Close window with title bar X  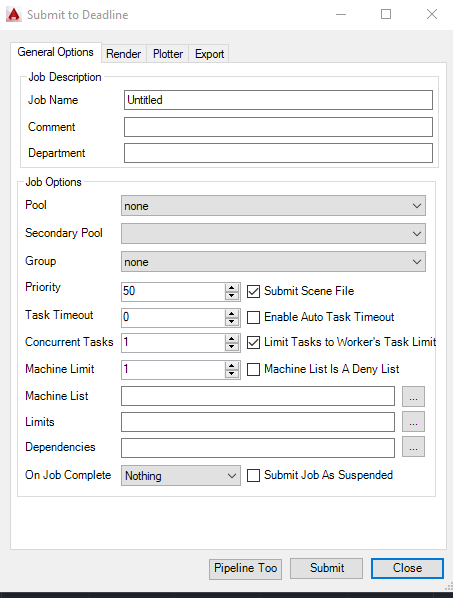point(432,14)
